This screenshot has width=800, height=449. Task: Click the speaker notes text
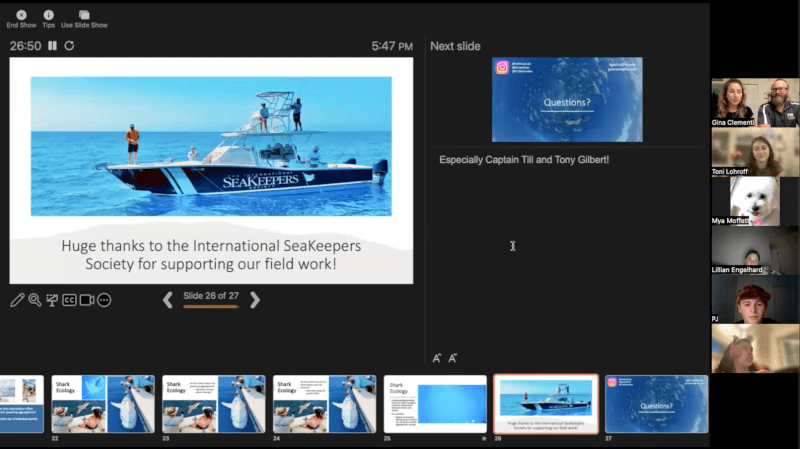[524, 160]
